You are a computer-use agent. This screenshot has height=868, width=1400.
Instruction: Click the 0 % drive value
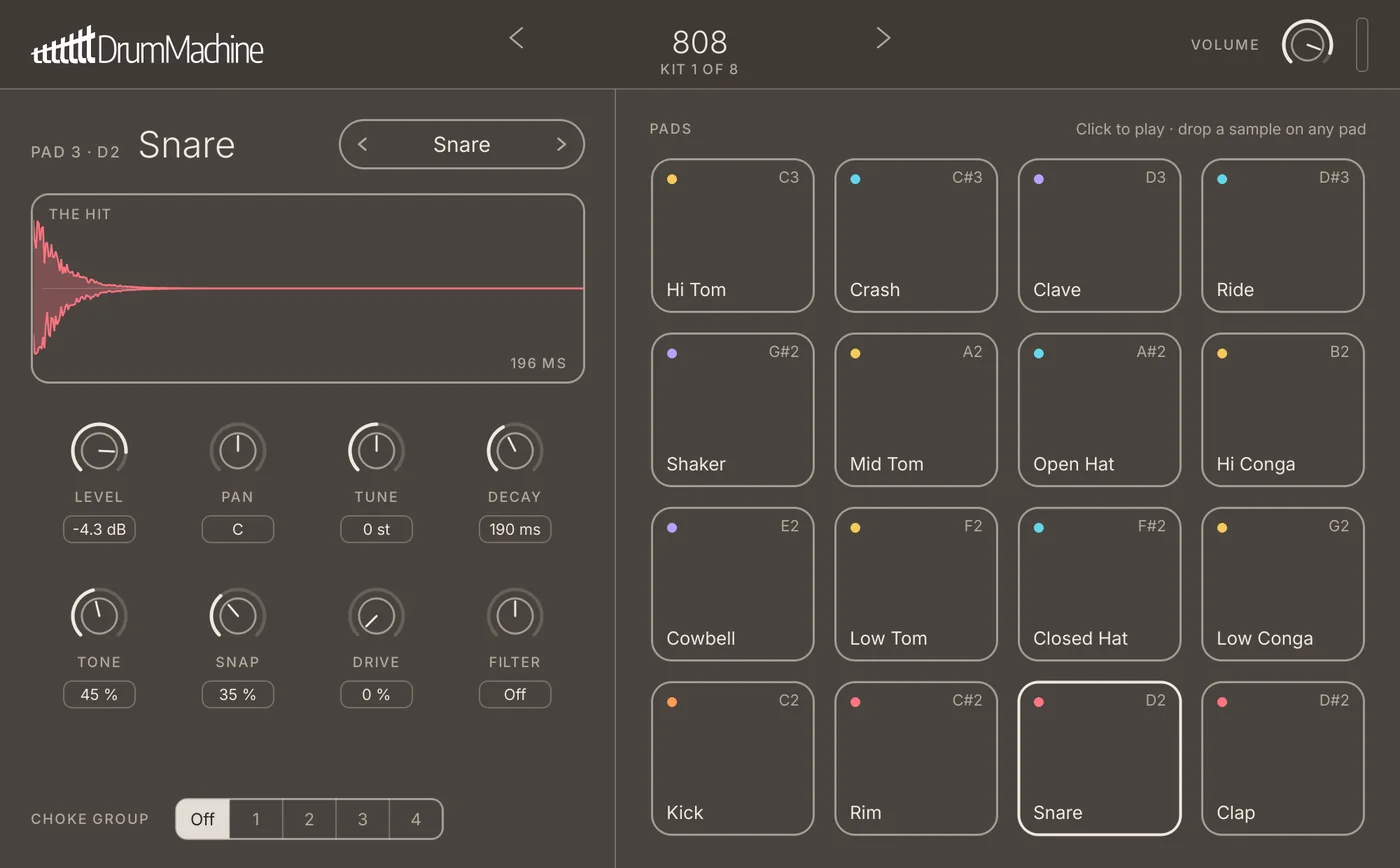click(x=376, y=694)
